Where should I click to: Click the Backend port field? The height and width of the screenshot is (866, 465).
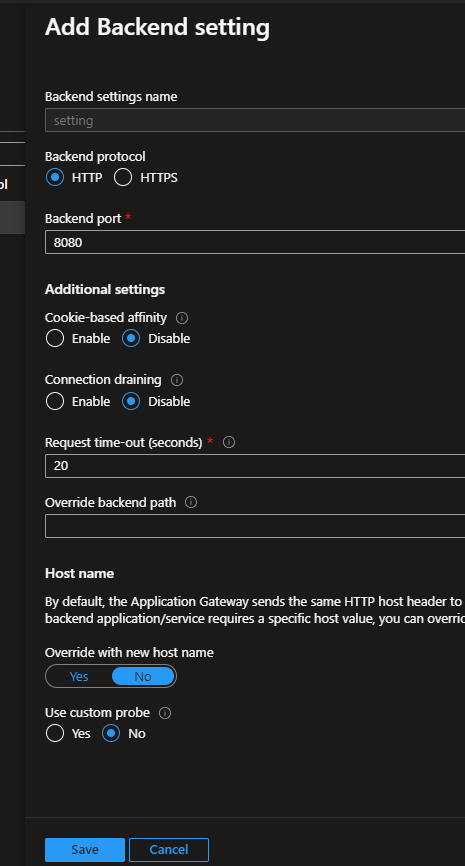click(255, 242)
